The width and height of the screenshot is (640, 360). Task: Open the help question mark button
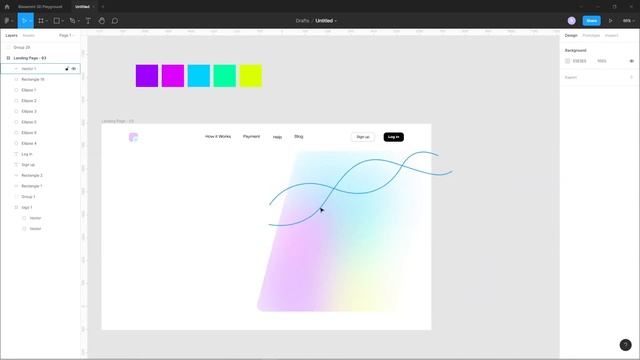(625, 345)
